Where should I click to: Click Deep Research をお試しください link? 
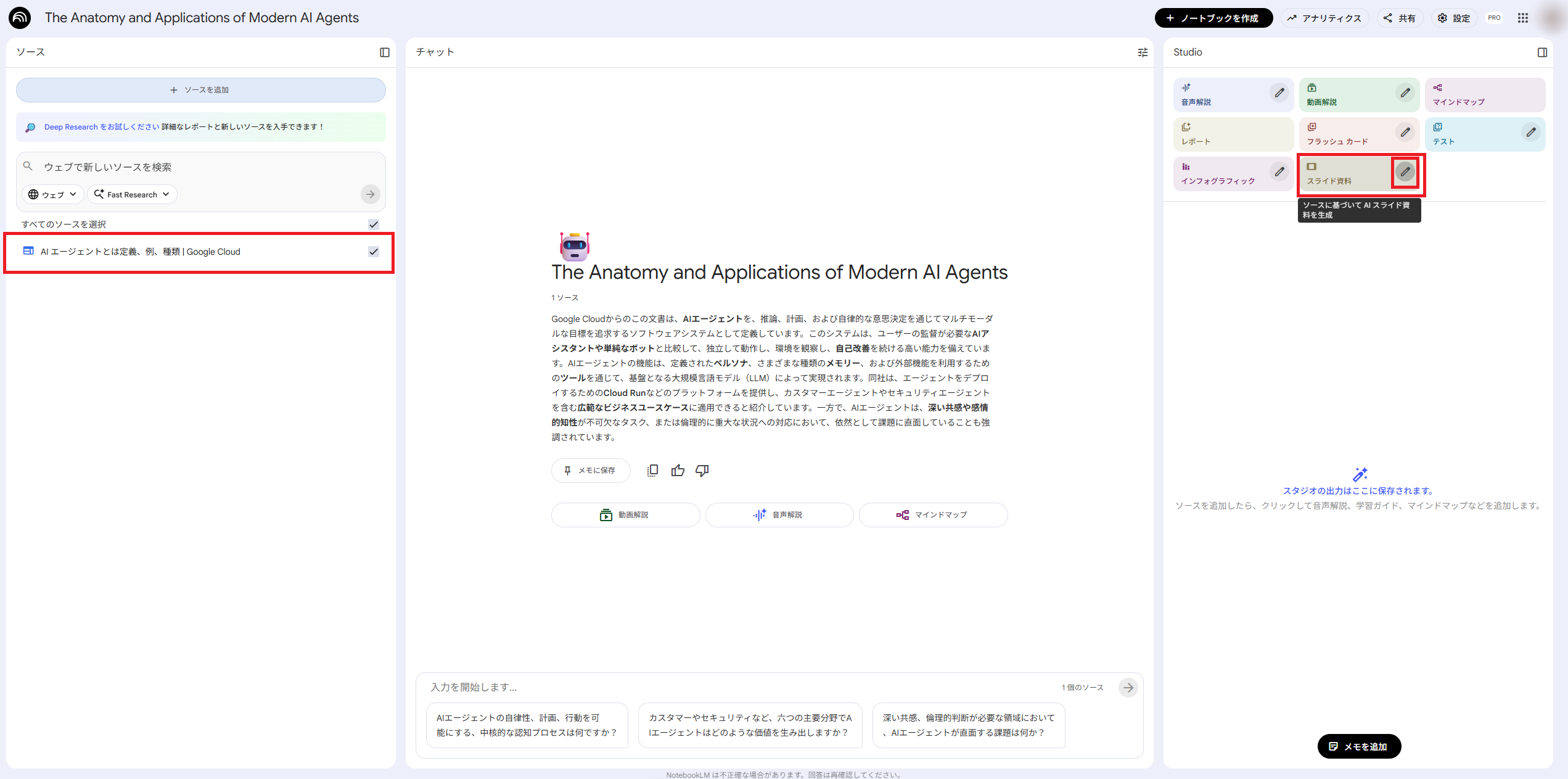click(x=102, y=127)
